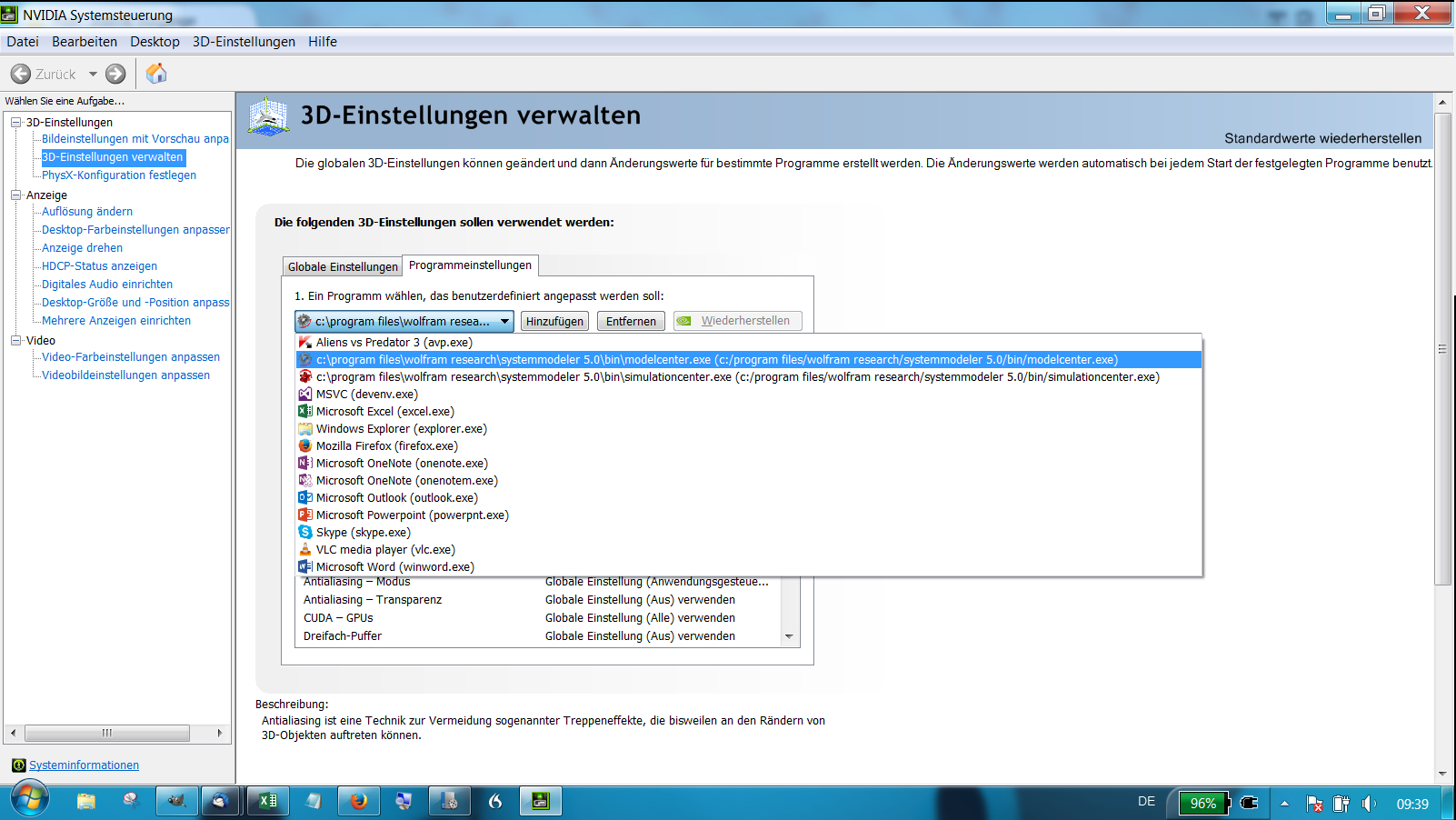Click the Hinzufügen button
The width and height of the screenshot is (1456, 820).
point(554,321)
